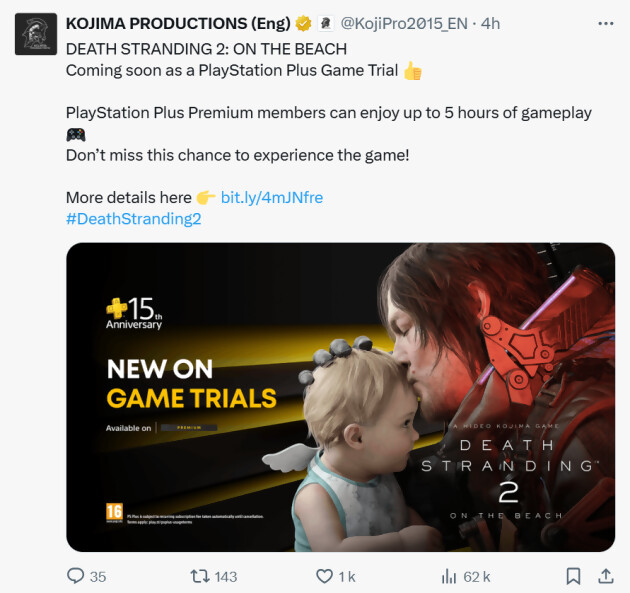630x593 pixels.
Task: Repost this tweet with the retweet icon
Action: point(200,576)
